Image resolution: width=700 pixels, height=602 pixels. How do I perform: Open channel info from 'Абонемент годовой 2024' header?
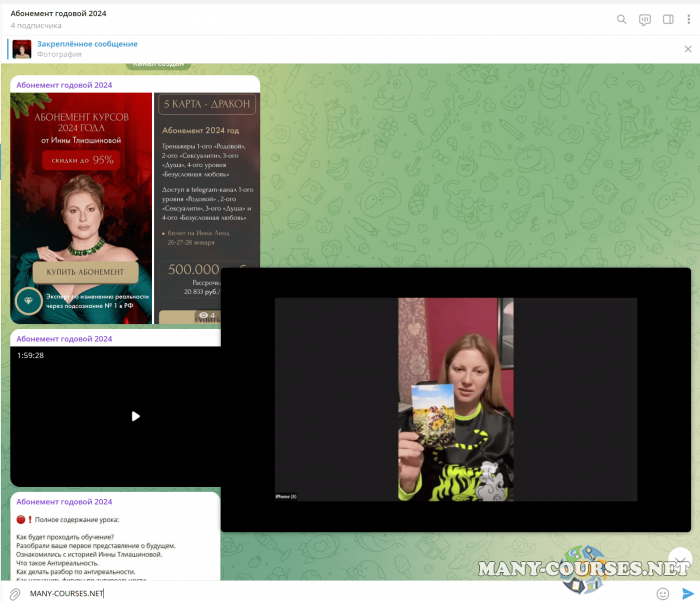(58, 13)
